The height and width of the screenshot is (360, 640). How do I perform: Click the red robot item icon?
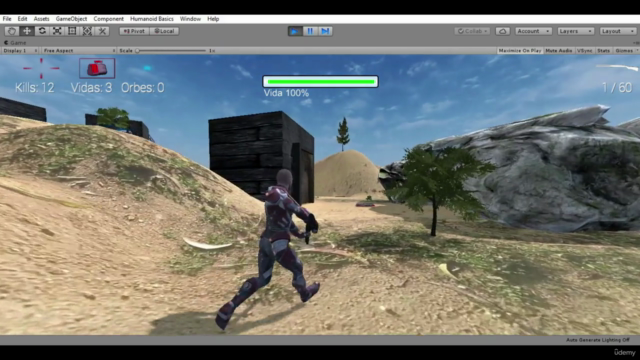pos(97,68)
